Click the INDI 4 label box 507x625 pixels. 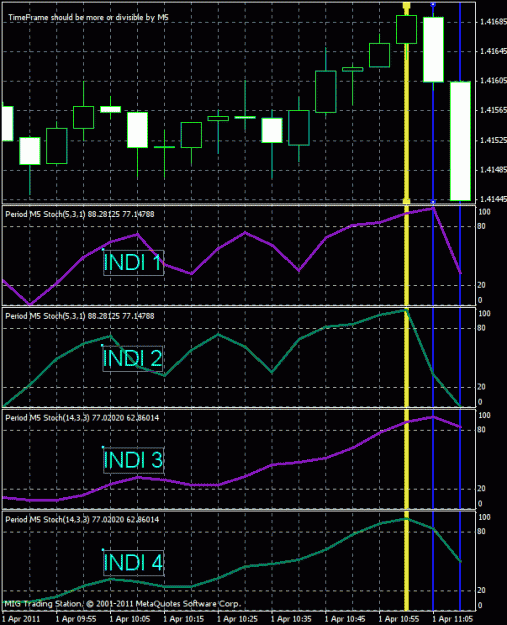click(133, 562)
